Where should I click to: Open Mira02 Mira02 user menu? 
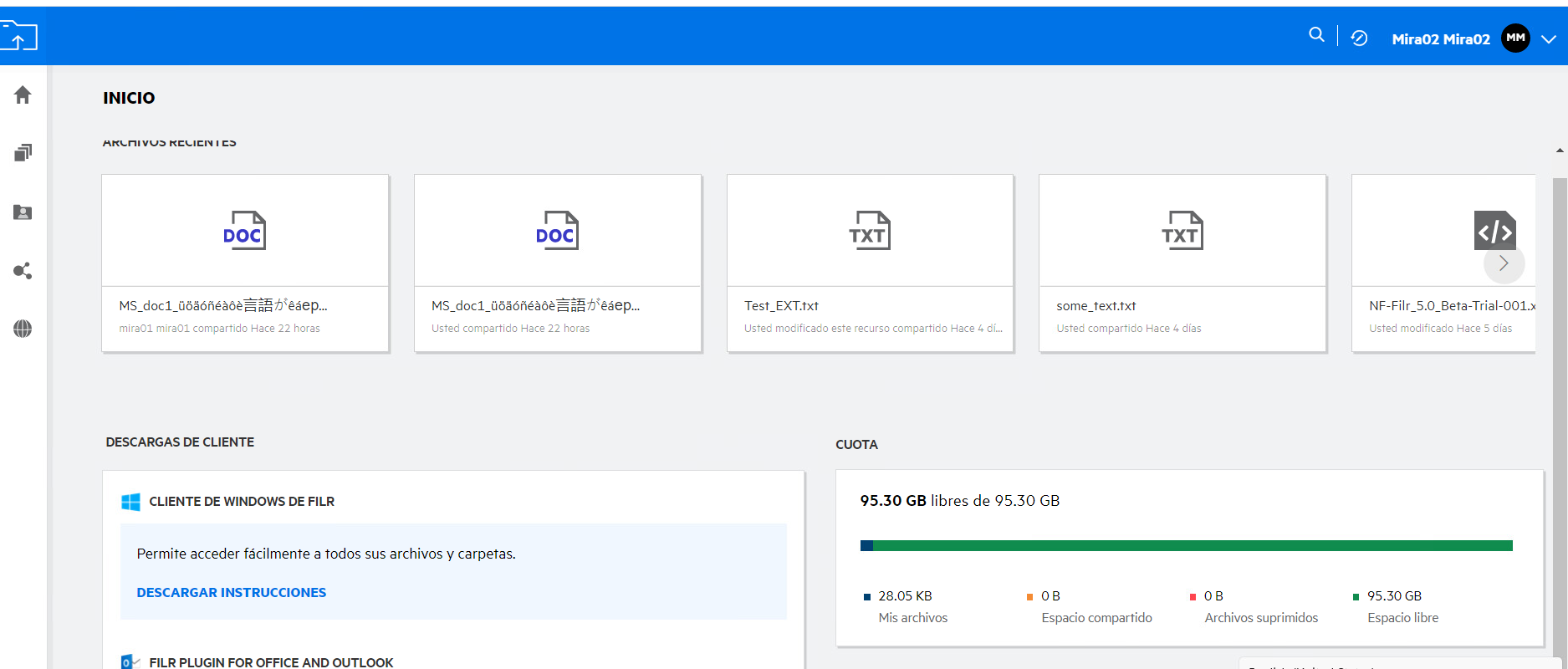coord(1440,39)
